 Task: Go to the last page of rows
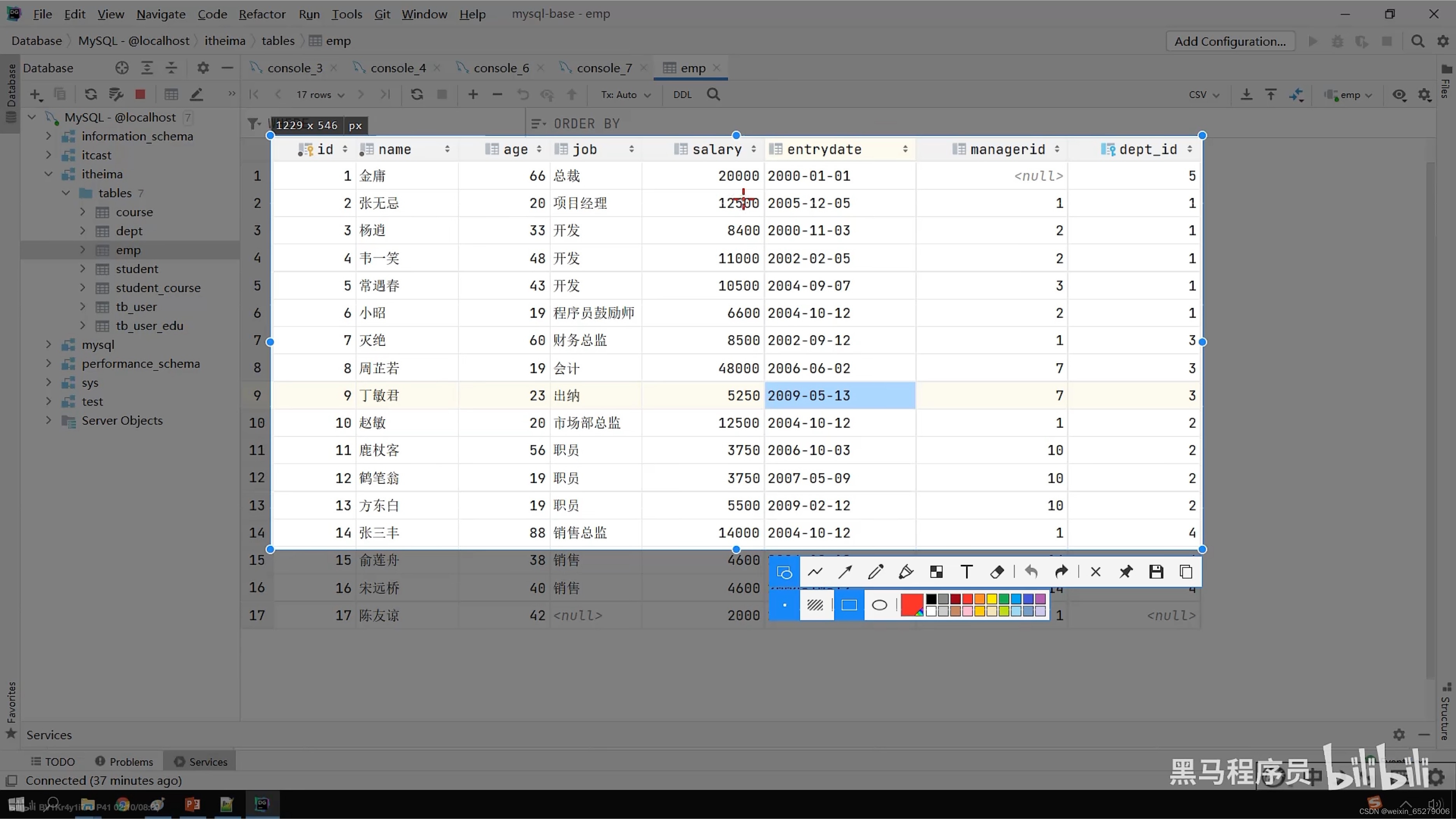point(385,94)
